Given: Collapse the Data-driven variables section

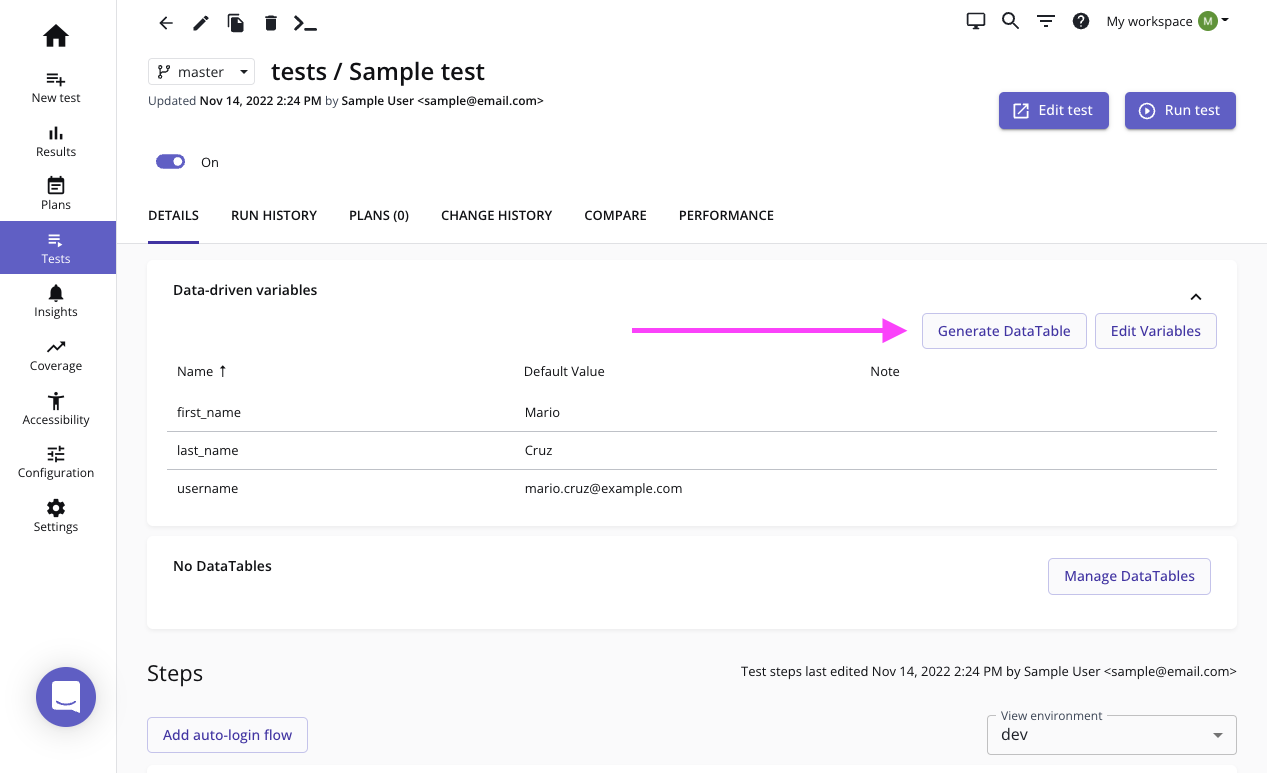Looking at the screenshot, I should pyautogui.click(x=1195, y=297).
